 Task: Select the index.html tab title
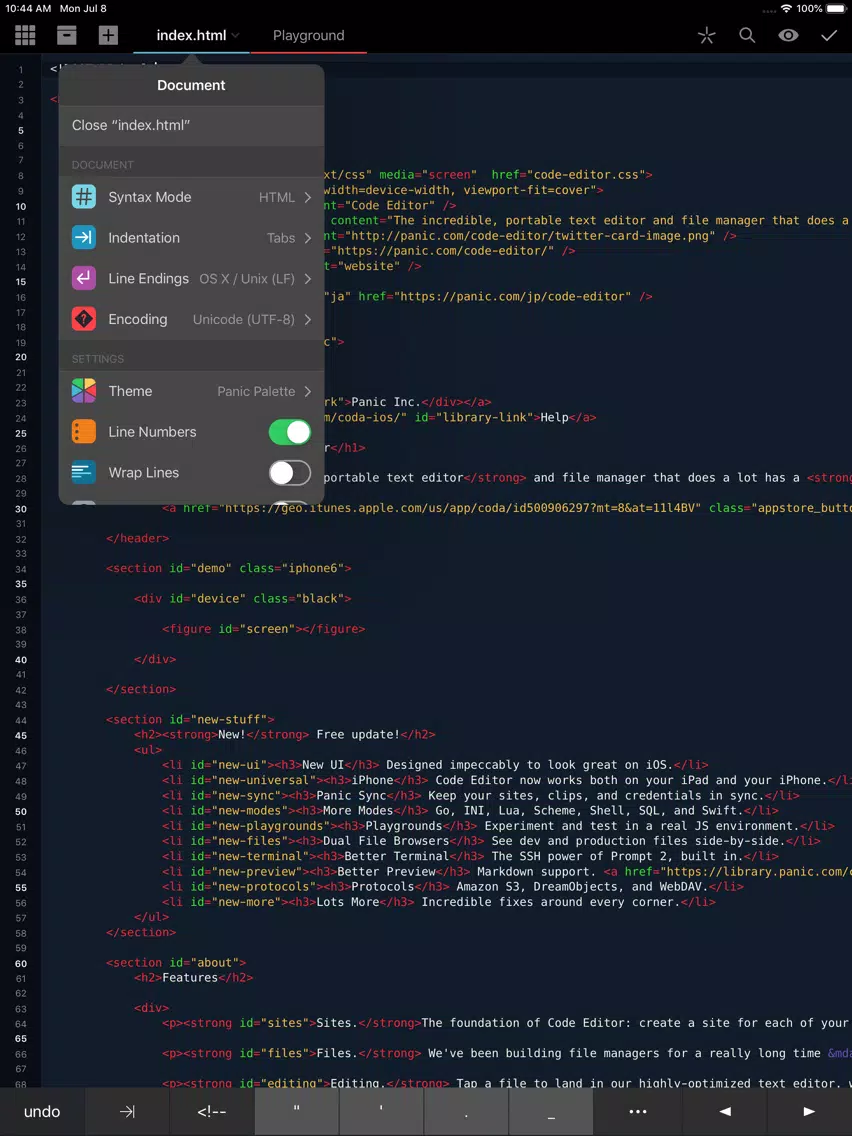tap(191, 36)
